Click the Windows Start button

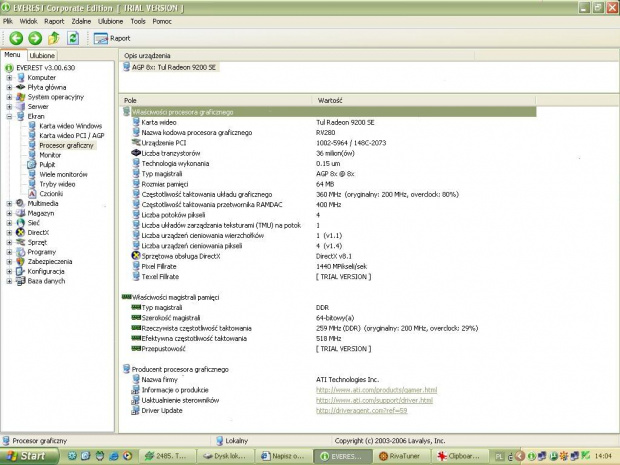click(29, 456)
